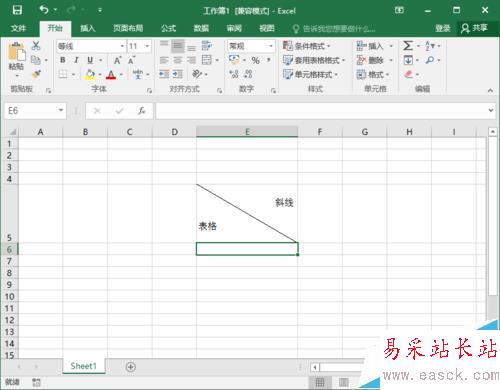This screenshot has height=390, width=500.
Task: Switch to the 插入 ribbon tab
Action: click(88, 28)
